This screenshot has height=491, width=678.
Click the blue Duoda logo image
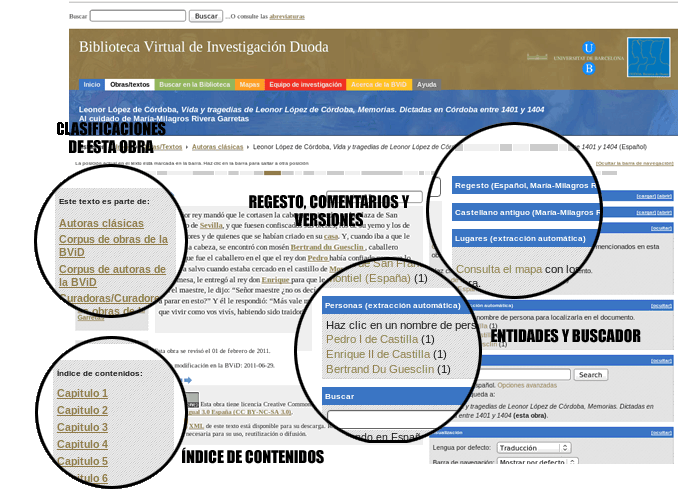click(x=648, y=57)
